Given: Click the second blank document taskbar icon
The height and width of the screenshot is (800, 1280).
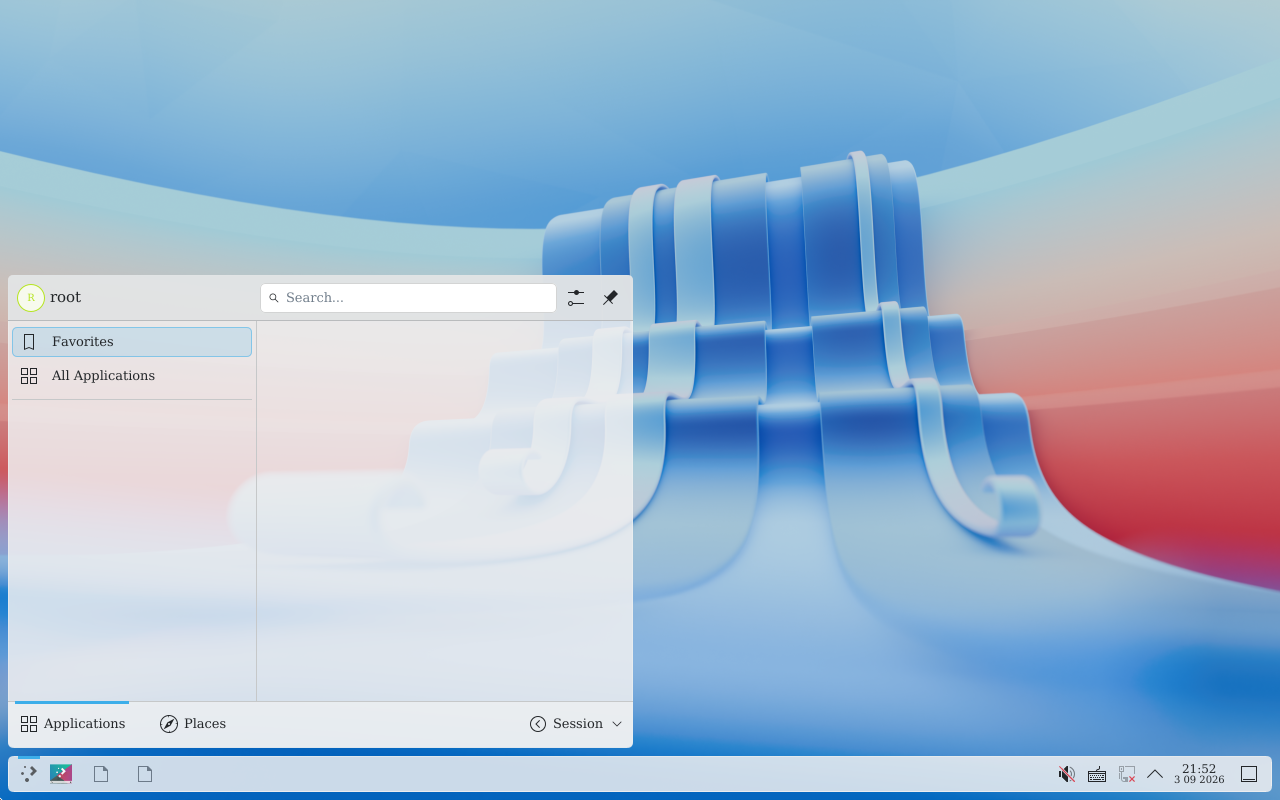Looking at the screenshot, I should [x=145, y=774].
